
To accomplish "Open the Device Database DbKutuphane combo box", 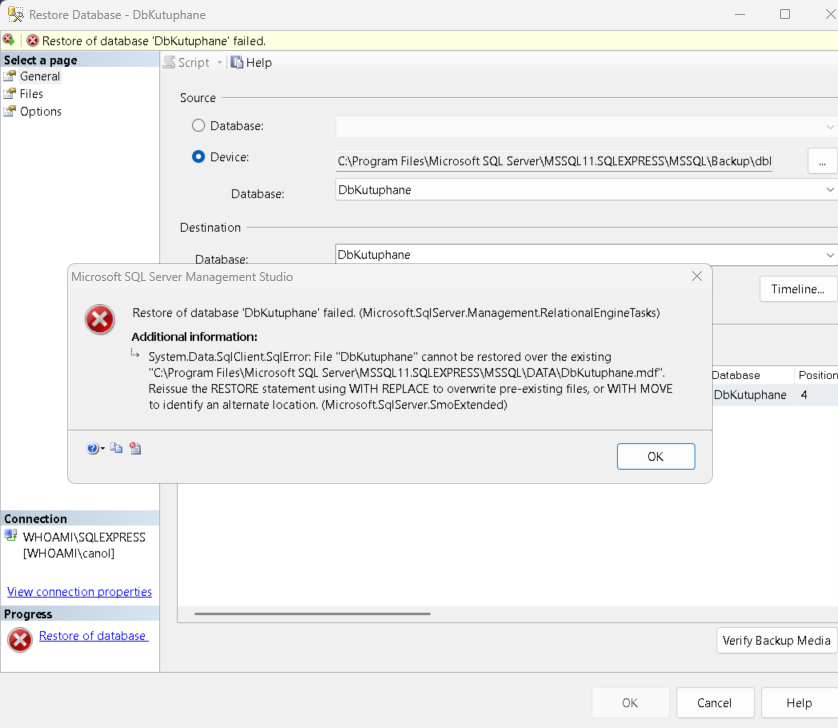I will click(586, 190).
